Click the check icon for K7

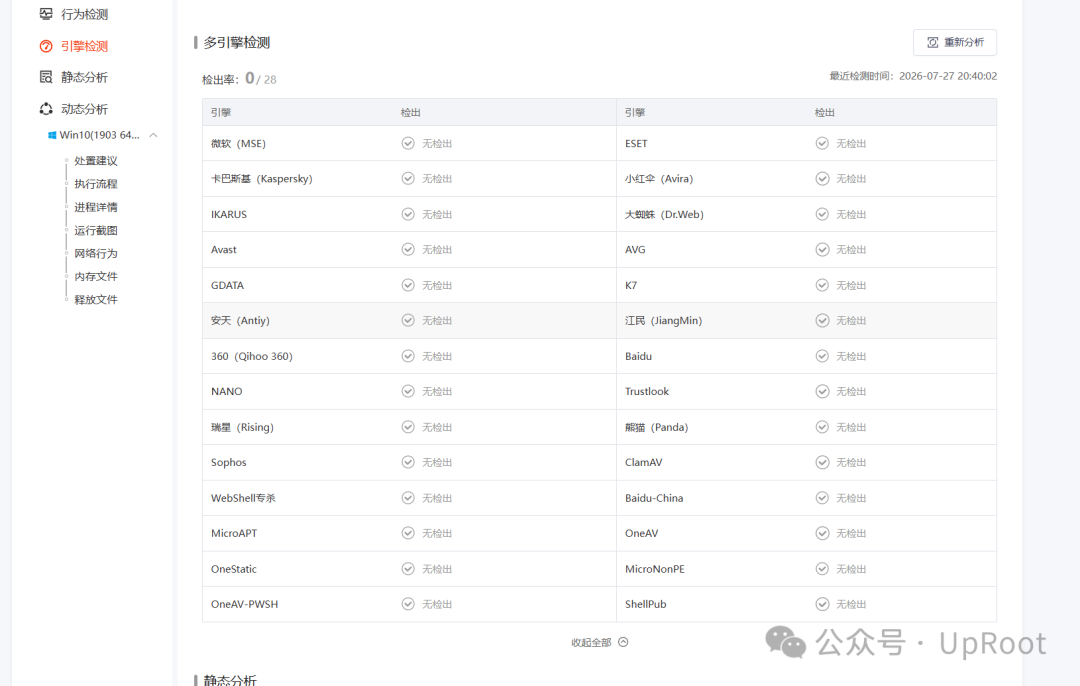(x=822, y=285)
